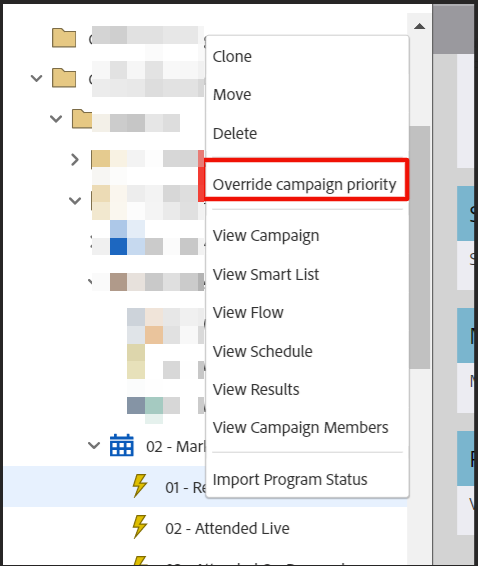
Task: Click the tree scrollbar up arrow
Action: (x=419, y=26)
